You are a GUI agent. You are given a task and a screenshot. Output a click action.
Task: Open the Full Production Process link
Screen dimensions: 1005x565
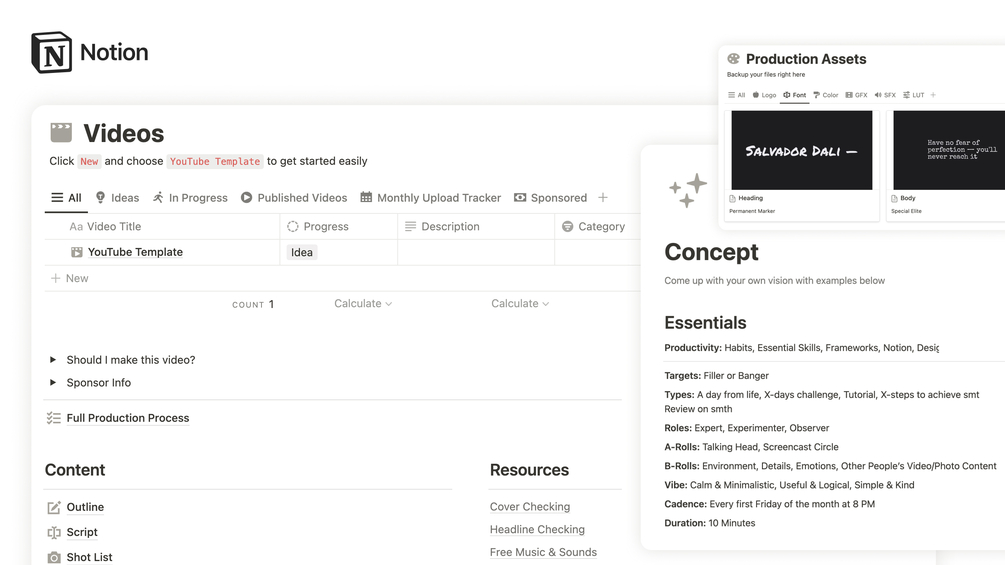tap(128, 418)
